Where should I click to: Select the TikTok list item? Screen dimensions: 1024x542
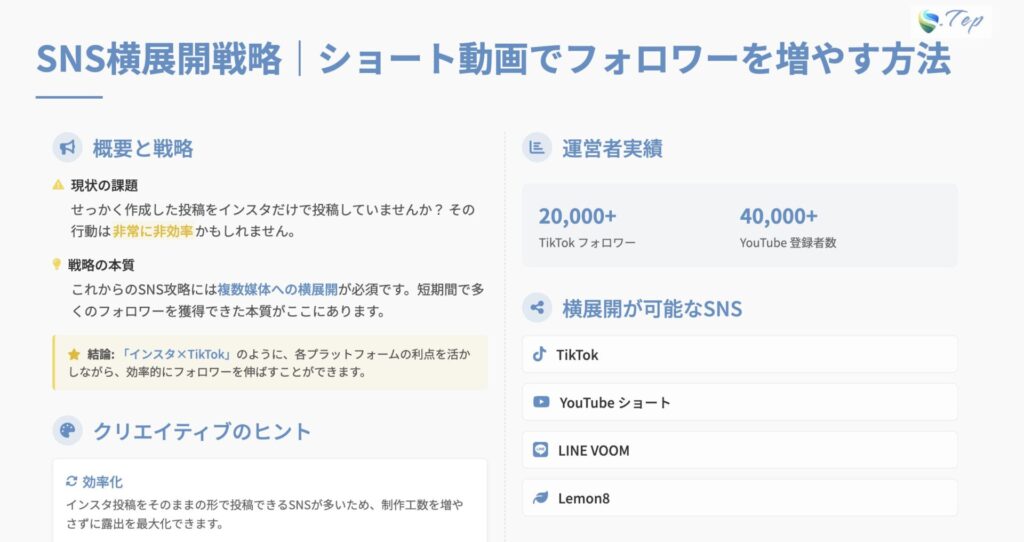pyautogui.click(x=739, y=354)
